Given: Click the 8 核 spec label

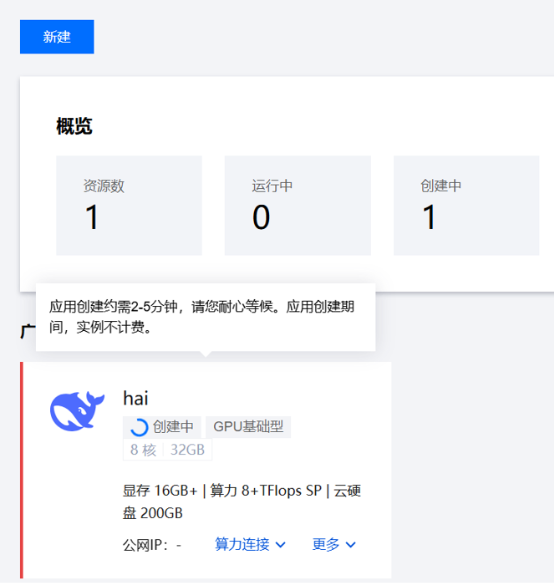Looking at the screenshot, I should 143,450.
